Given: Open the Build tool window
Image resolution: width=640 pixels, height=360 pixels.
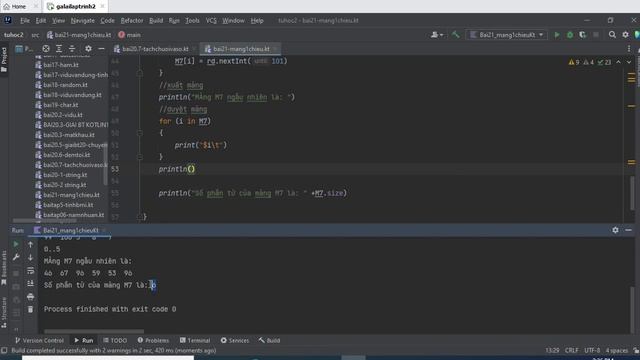Looking at the screenshot, I should 269,340.
